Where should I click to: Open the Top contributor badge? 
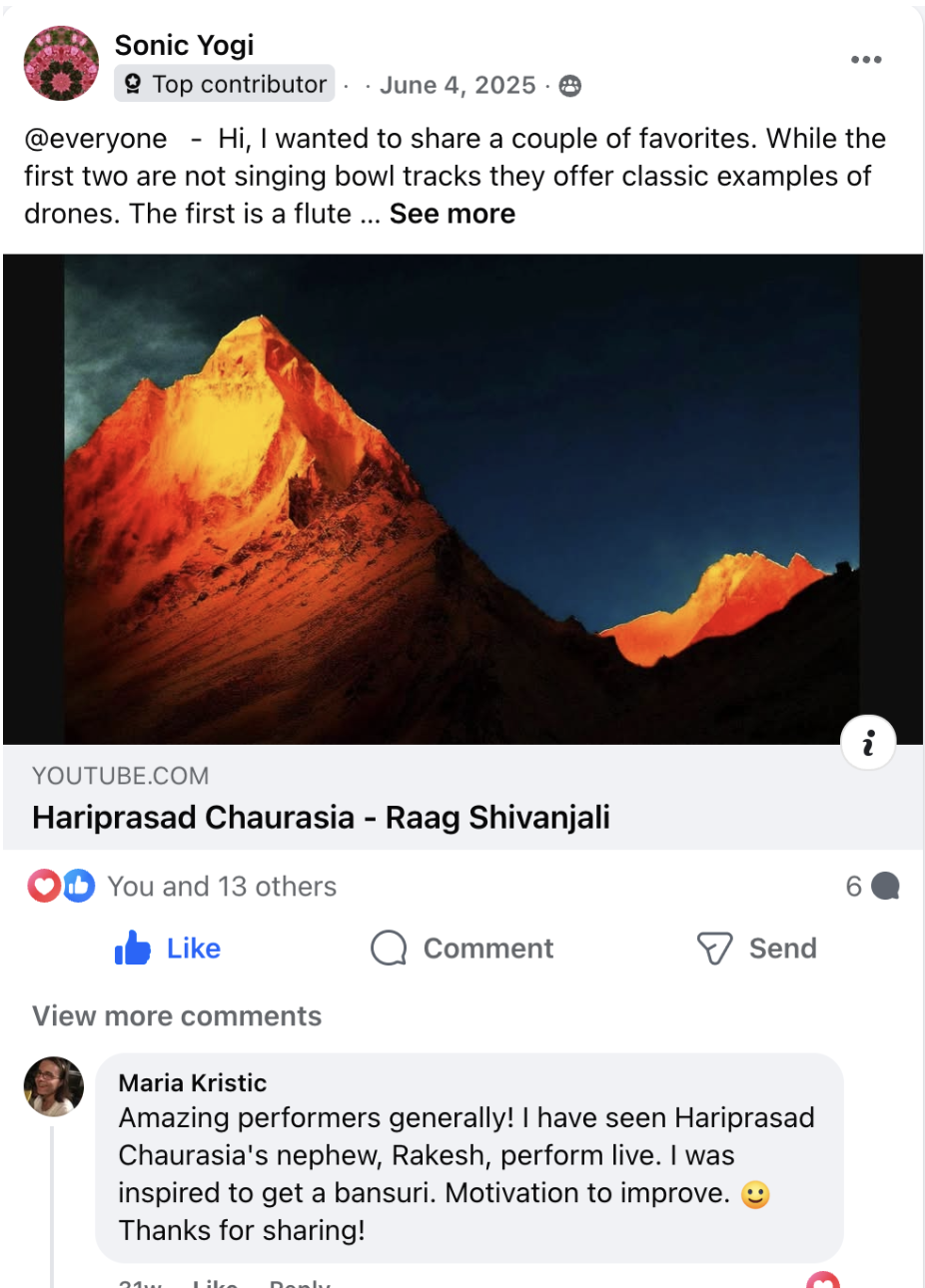225,85
